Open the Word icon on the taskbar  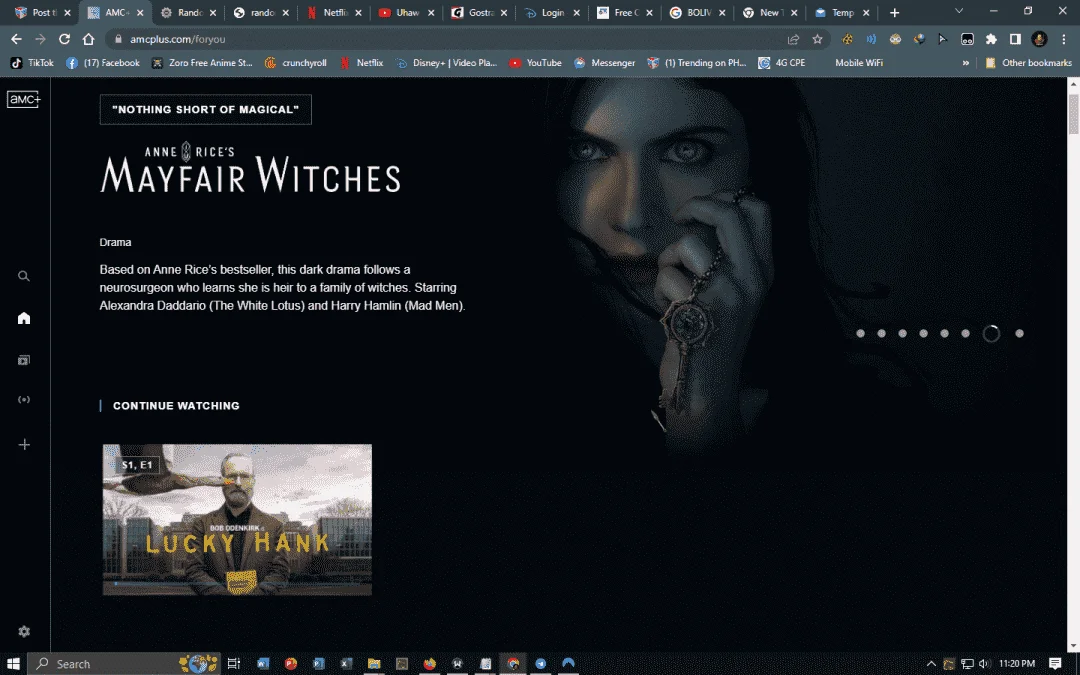[263, 663]
